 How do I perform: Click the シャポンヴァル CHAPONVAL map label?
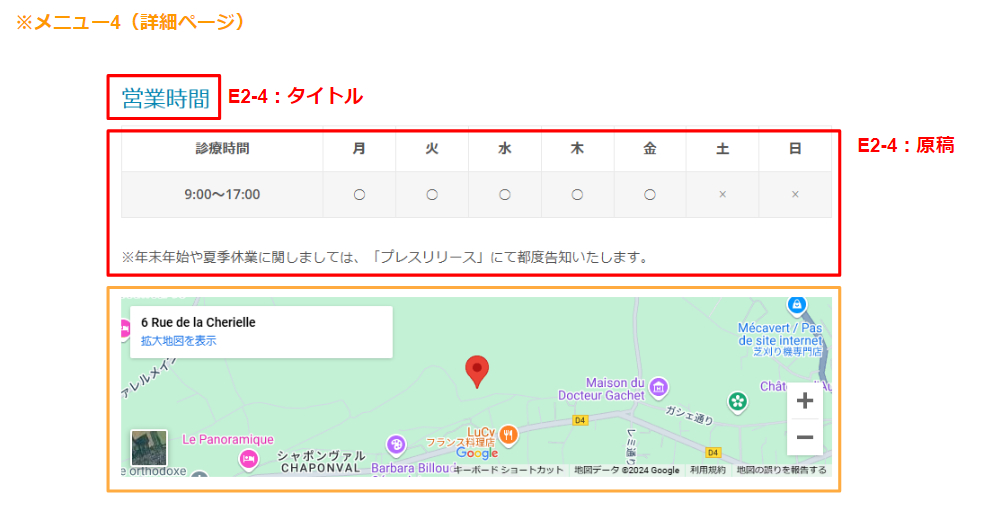(x=321, y=462)
